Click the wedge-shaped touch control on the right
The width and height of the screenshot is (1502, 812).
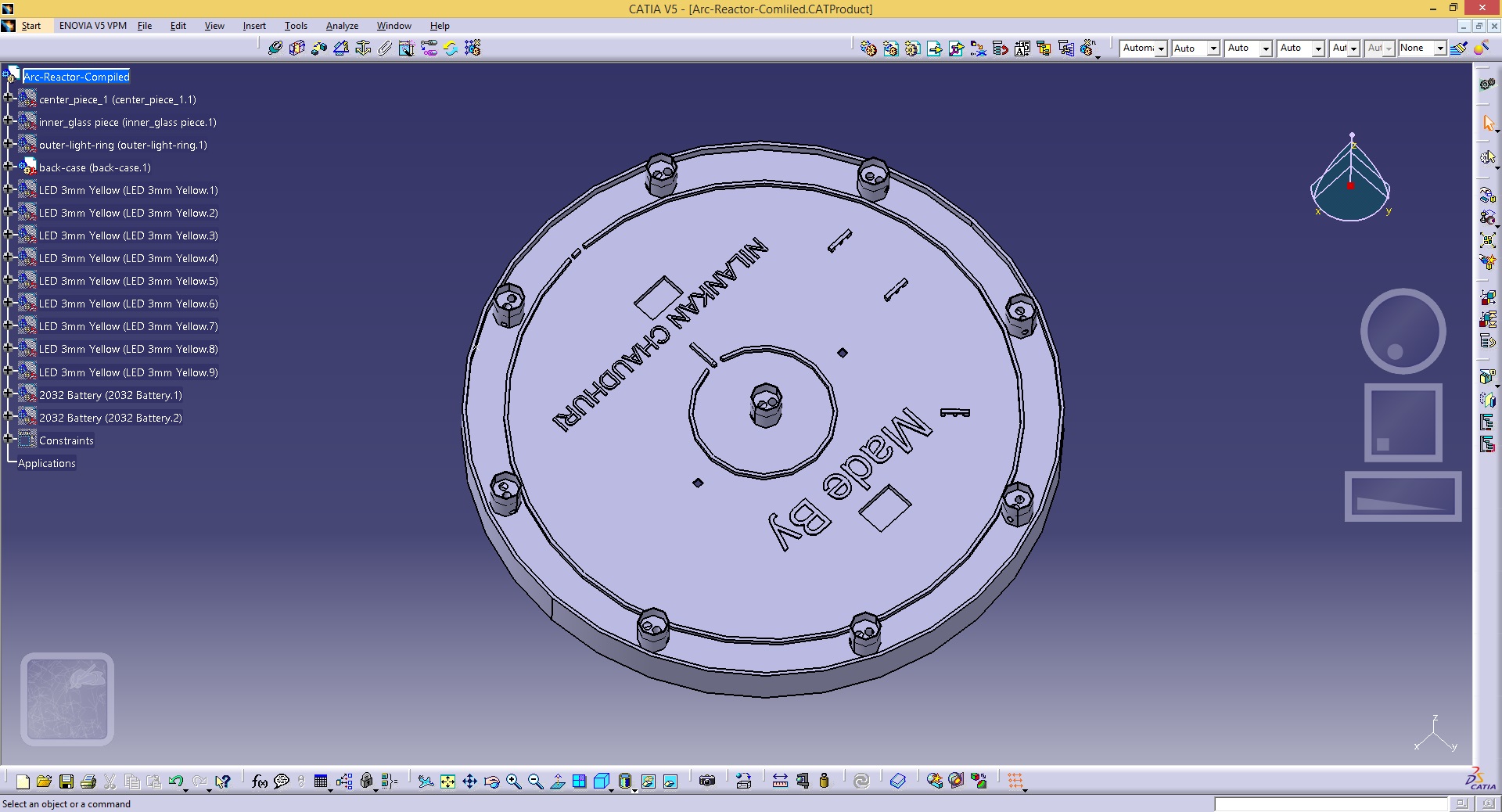tap(1403, 496)
